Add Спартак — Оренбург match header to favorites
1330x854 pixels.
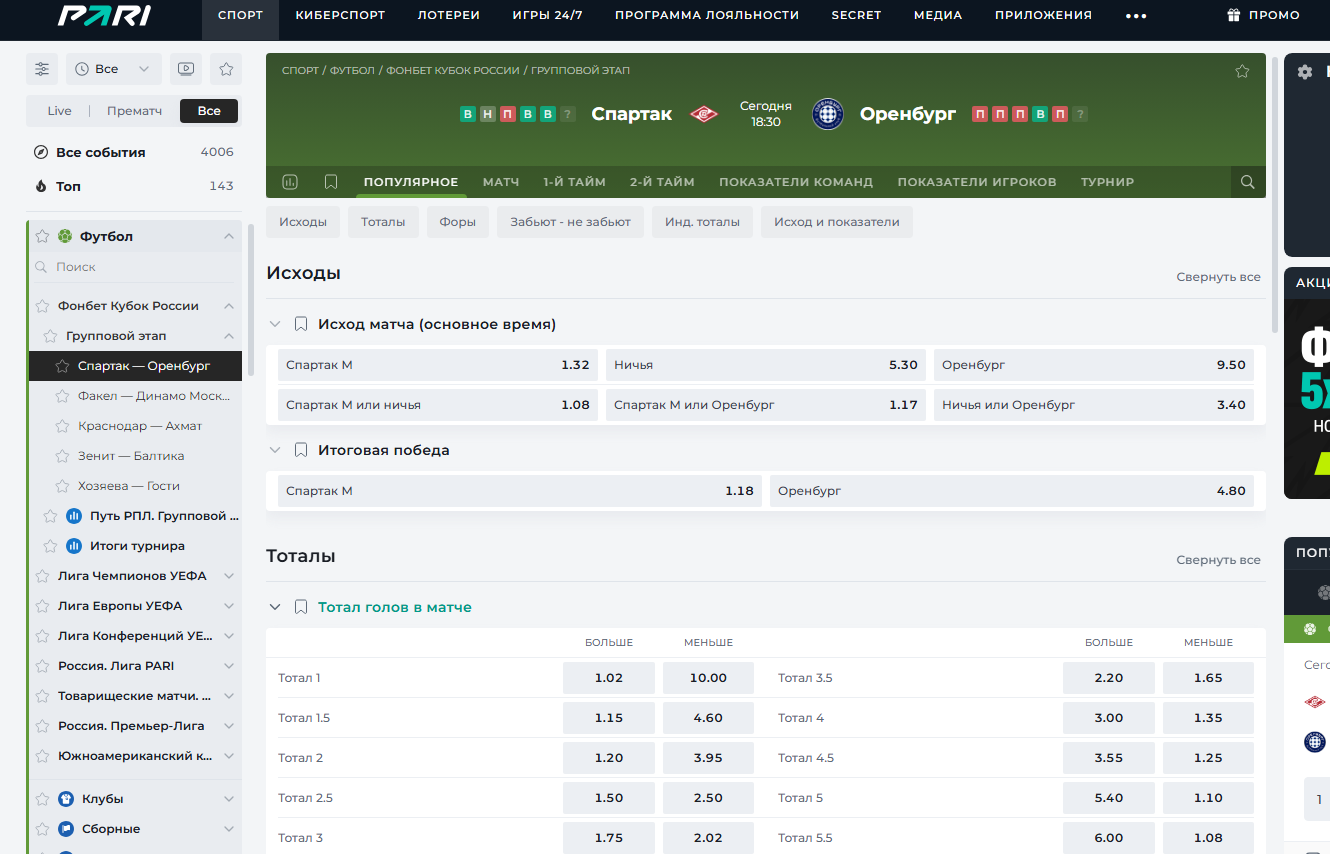pos(1242,71)
